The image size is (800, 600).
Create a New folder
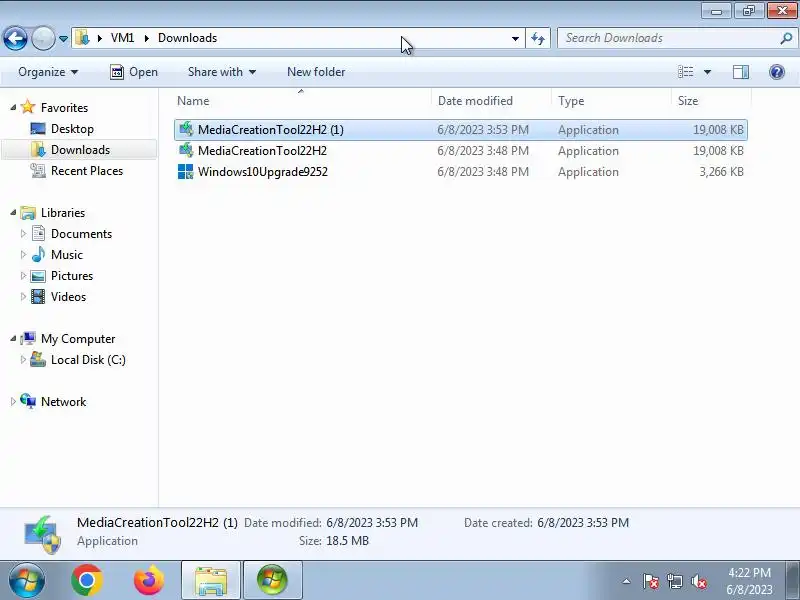click(x=316, y=72)
